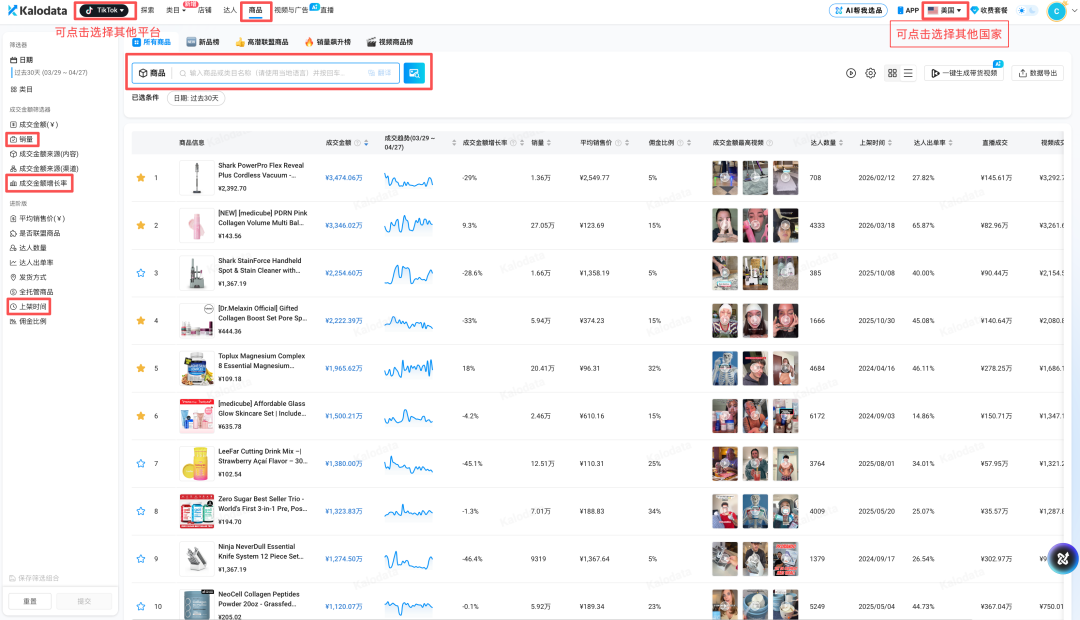Open first top video thumbnail of Shark PowerPro row
Viewport: 1080px width, 620px height.
(725, 178)
